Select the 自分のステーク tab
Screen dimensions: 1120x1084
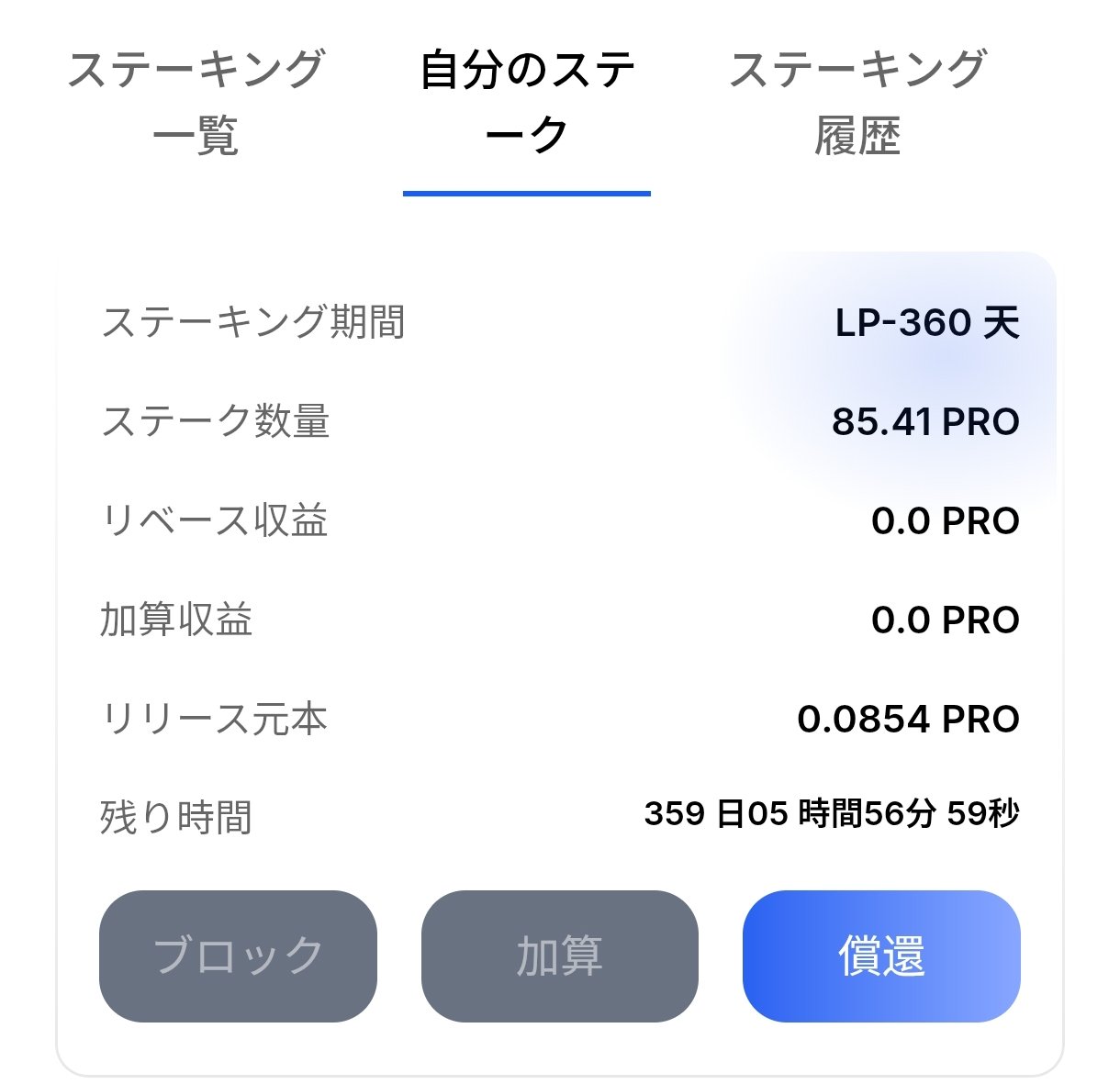(527, 102)
